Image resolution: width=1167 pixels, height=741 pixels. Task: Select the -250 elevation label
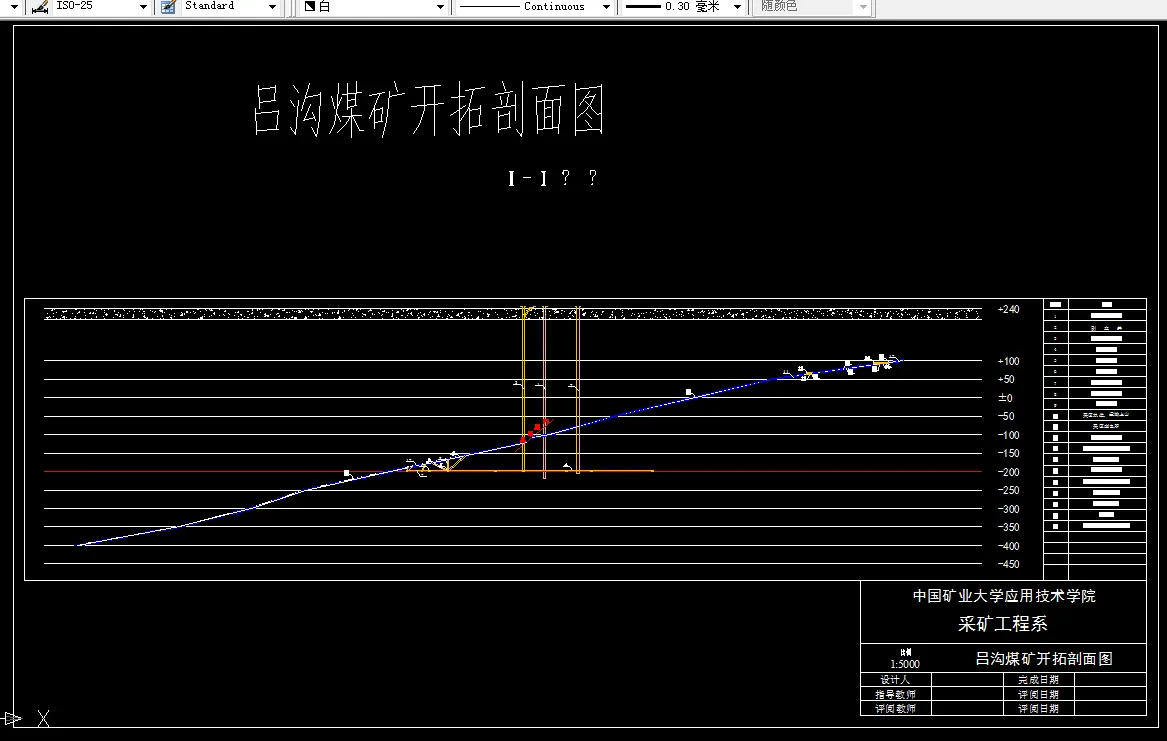(x=1008, y=490)
